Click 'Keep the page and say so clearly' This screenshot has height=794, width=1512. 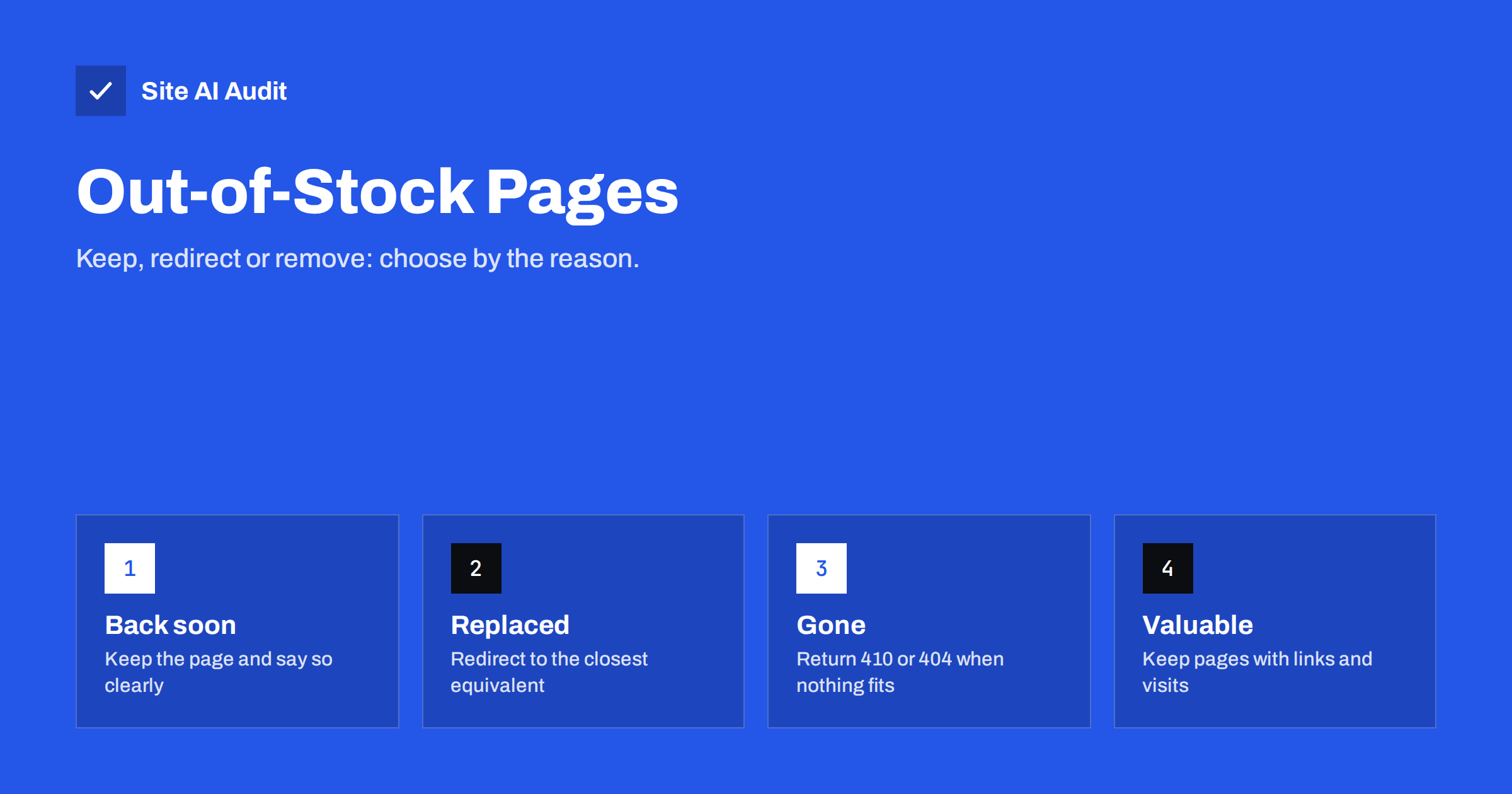pos(219,672)
